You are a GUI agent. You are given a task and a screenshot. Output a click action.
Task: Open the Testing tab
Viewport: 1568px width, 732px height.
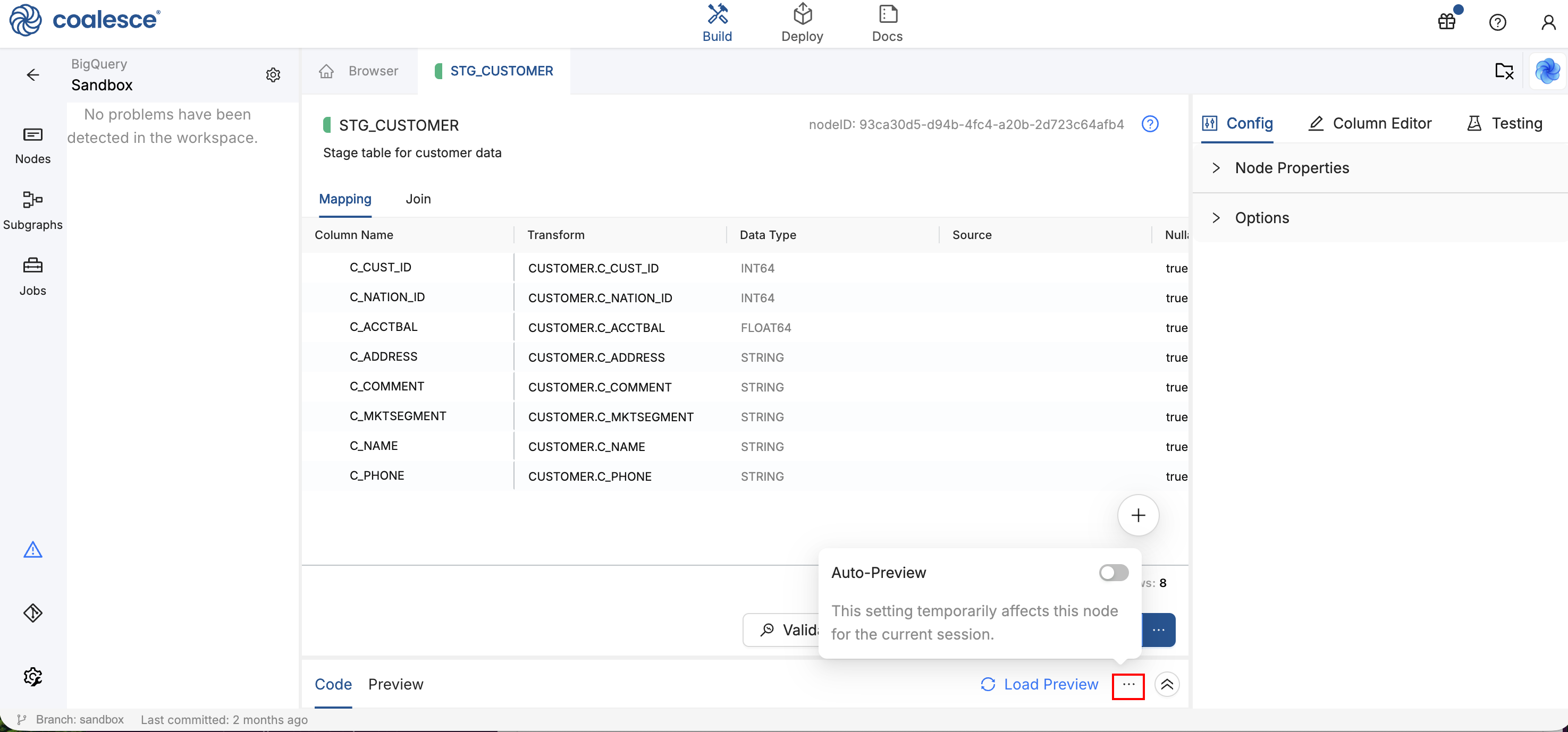click(x=1504, y=123)
